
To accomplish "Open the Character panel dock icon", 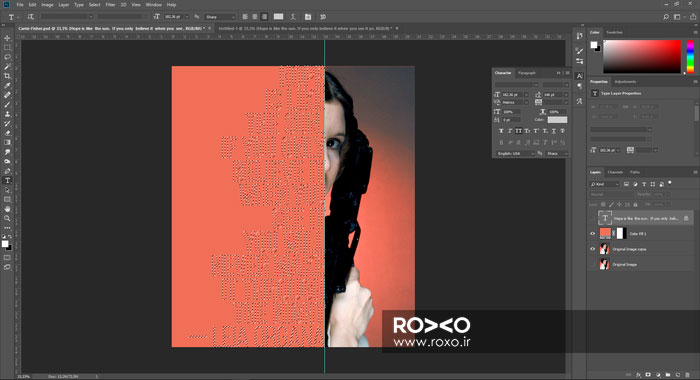I will (x=579, y=76).
